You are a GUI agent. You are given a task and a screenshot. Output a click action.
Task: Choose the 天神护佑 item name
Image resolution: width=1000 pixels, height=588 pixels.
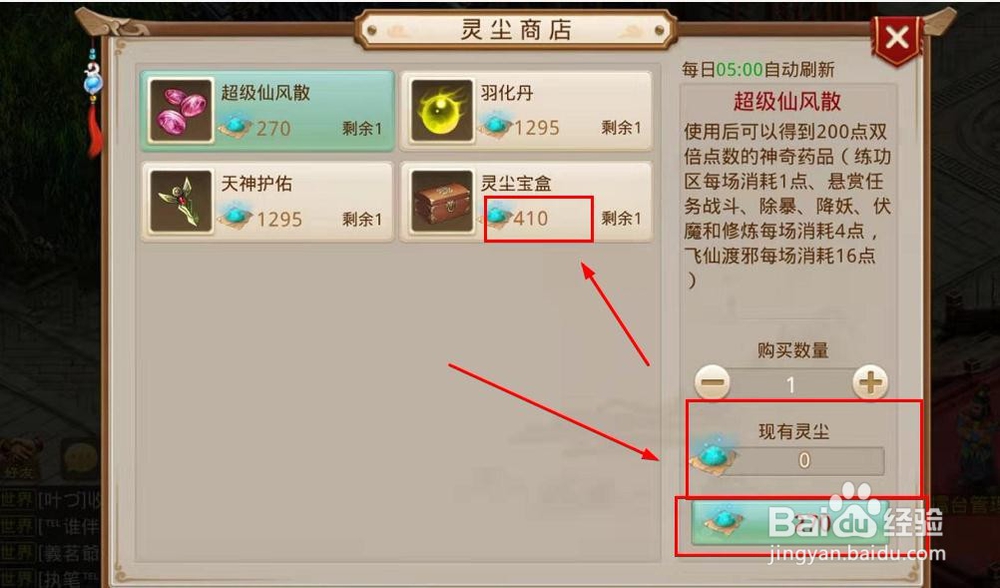[x=256, y=184]
